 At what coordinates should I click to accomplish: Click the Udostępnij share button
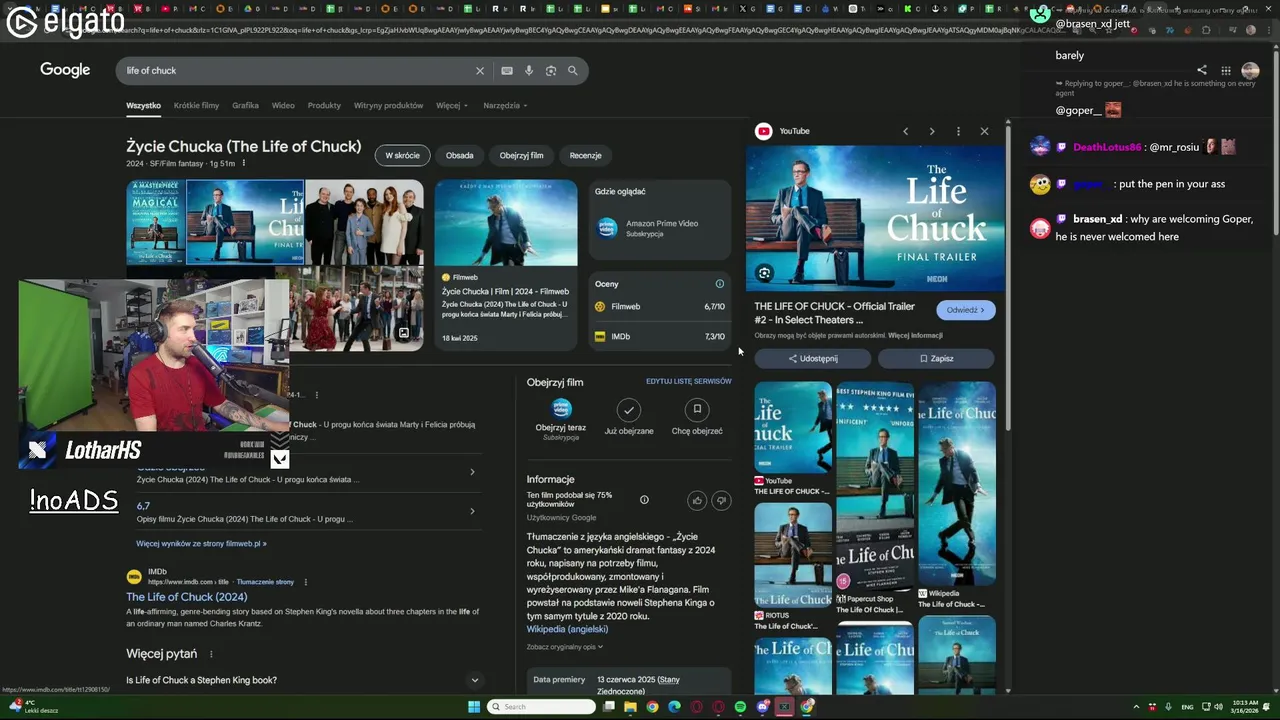click(x=813, y=358)
